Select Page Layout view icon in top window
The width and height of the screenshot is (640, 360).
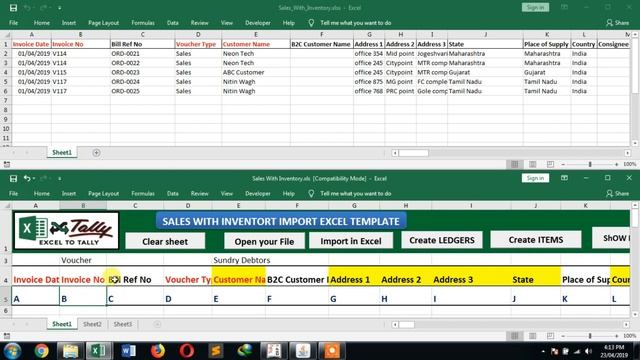tap(533, 164)
